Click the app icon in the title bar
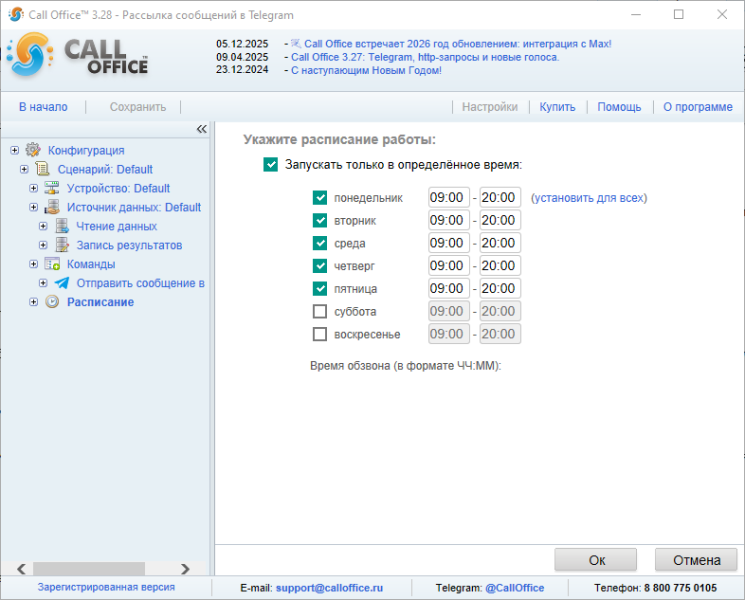The image size is (745, 600). click(x=16, y=14)
